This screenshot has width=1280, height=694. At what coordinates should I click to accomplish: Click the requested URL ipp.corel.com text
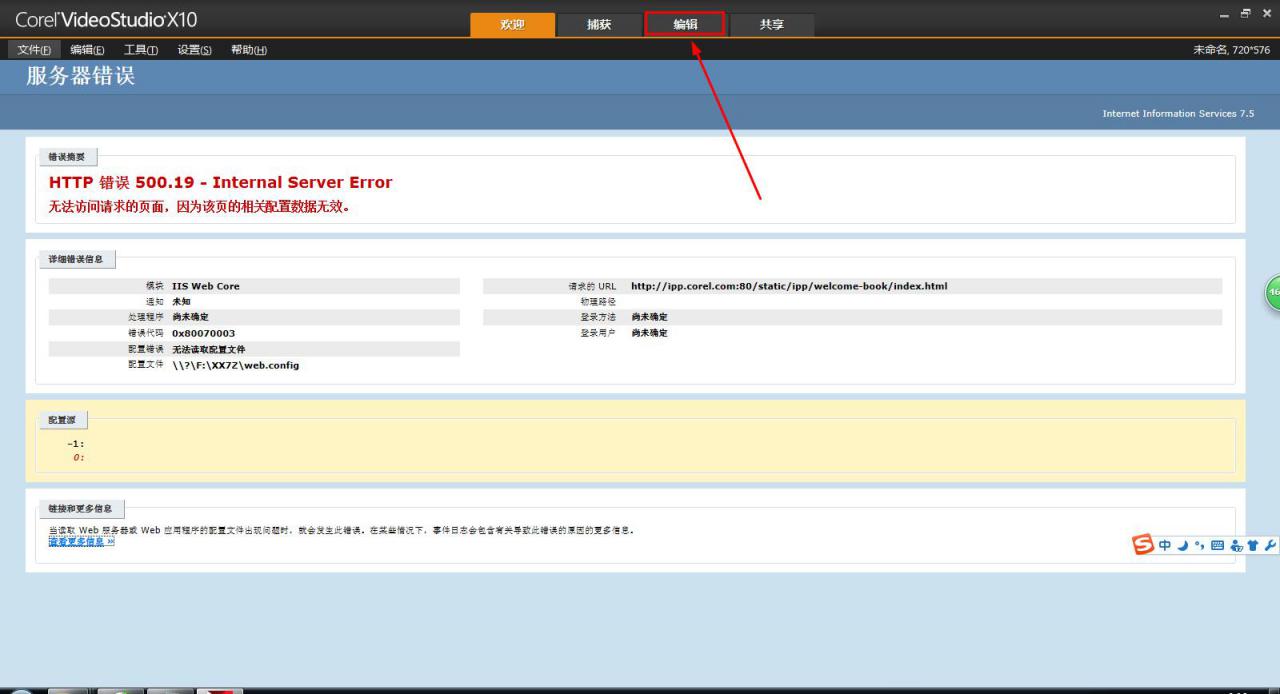click(x=789, y=286)
